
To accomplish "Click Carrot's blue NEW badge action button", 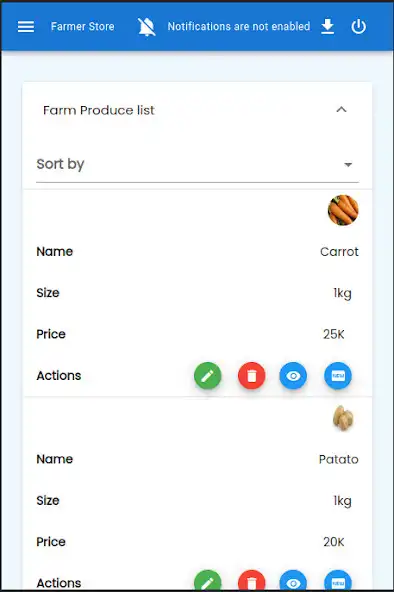I will (338, 376).
